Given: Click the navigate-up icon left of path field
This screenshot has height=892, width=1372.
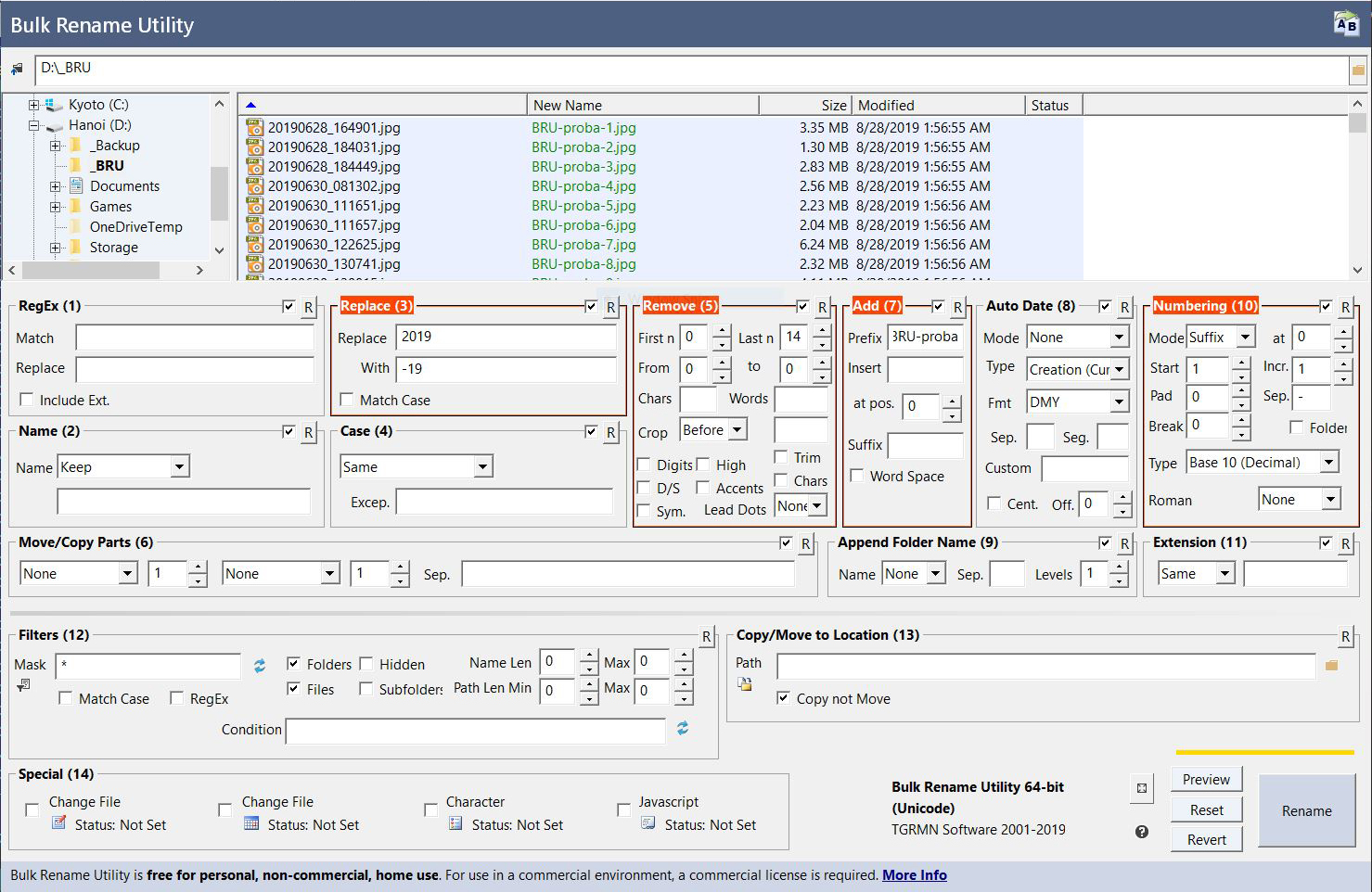Looking at the screenshot, I should tap(17, 70).
